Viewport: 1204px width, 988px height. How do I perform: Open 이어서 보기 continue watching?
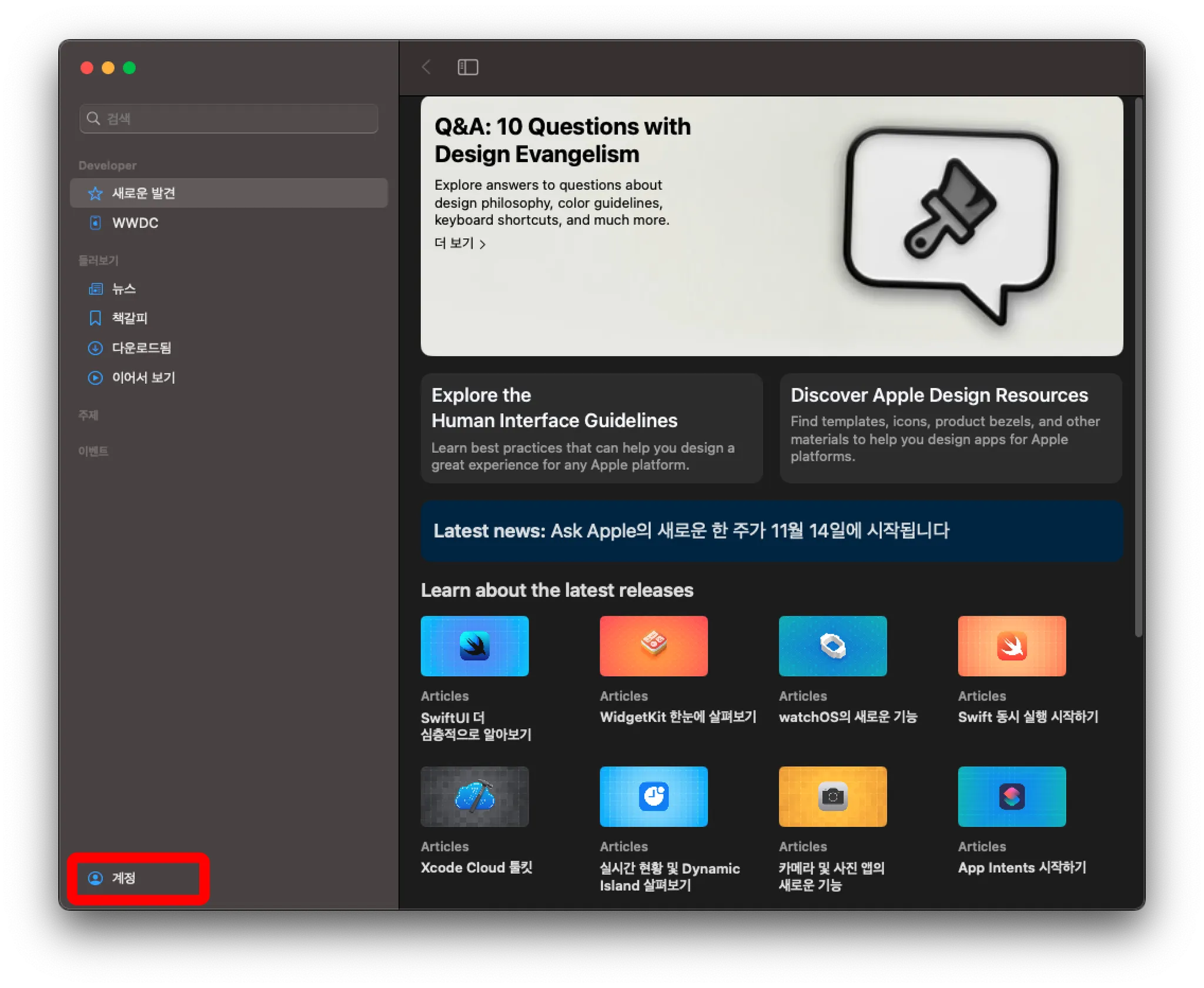(143, 378)
